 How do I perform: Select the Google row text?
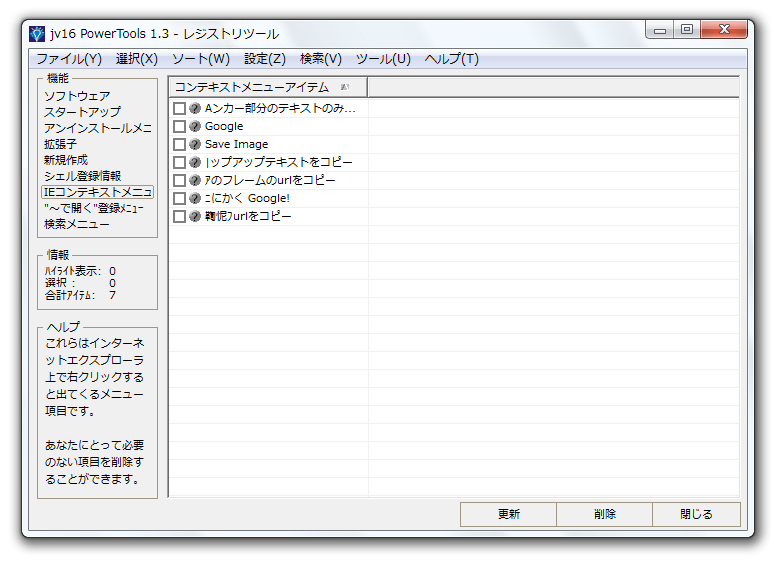click(224, 126)
